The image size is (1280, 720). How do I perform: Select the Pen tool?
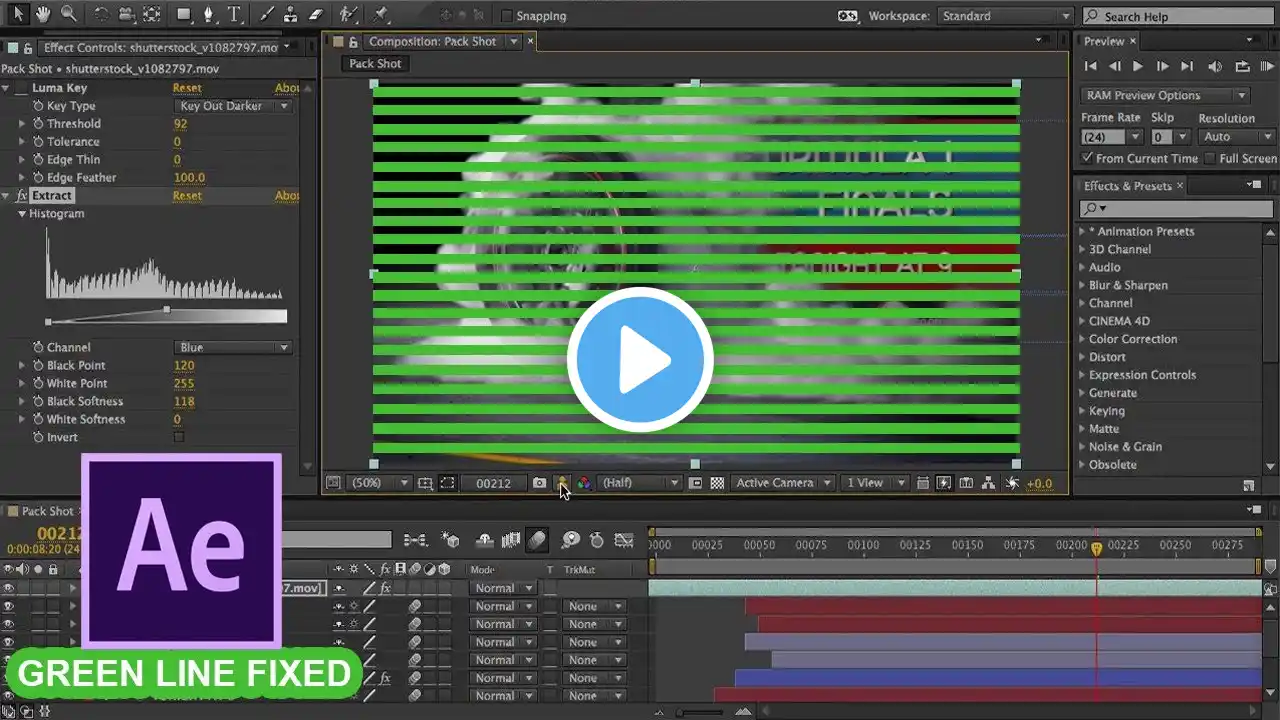(209, 14)
